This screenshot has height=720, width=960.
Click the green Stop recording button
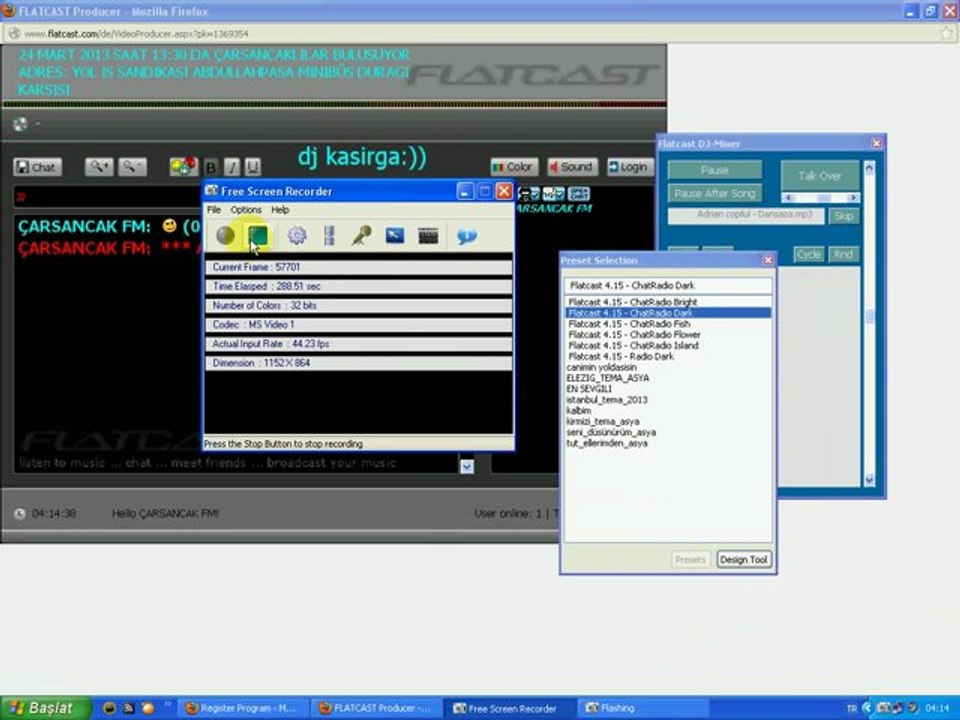pos(258,236)
